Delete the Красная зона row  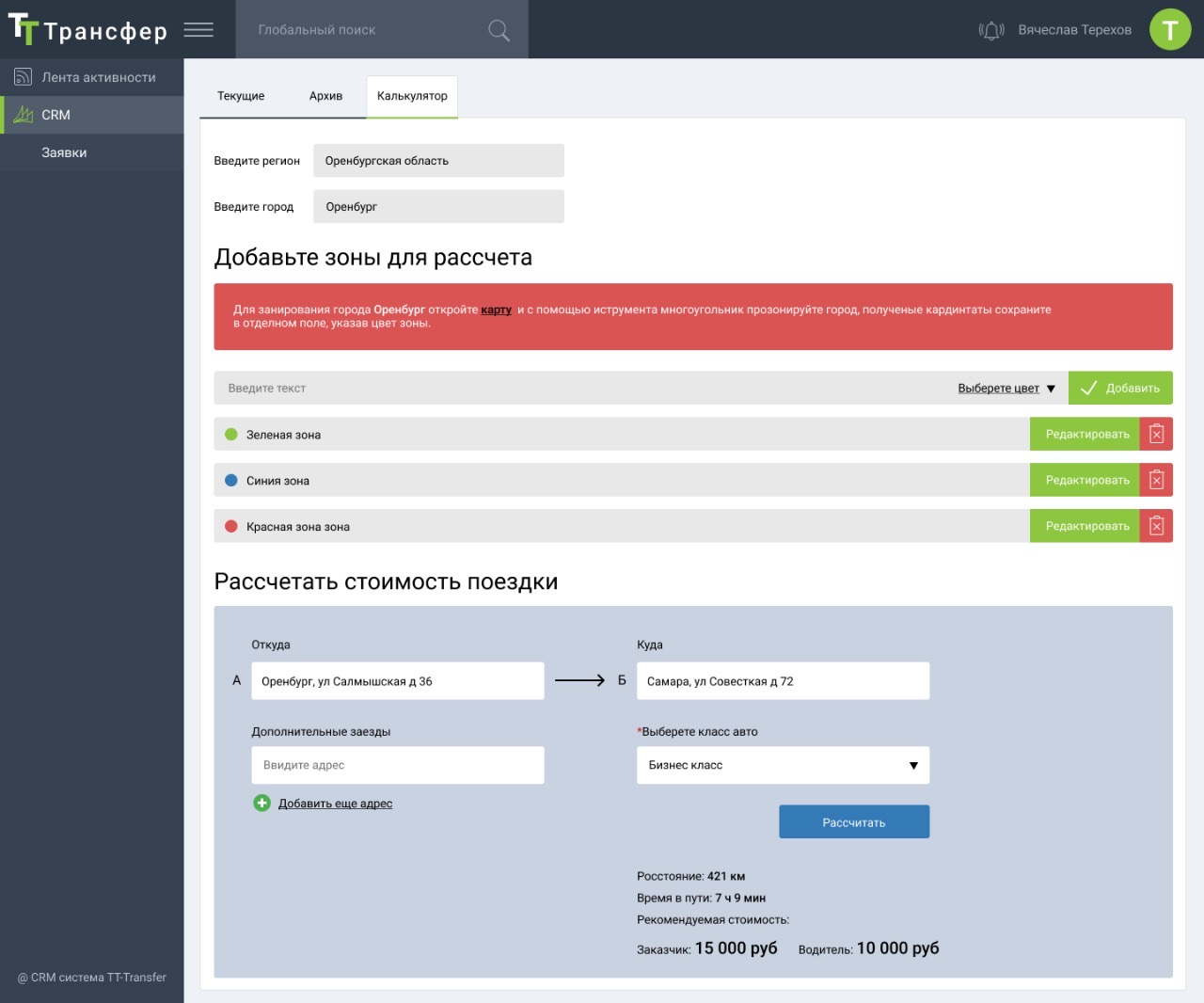1156,526
